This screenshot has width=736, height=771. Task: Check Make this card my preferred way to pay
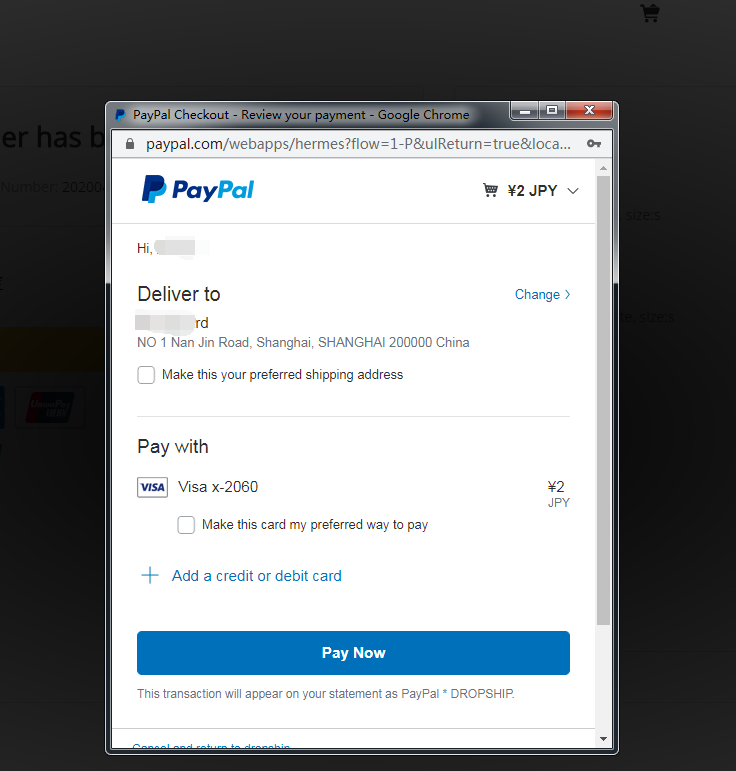click(x=186, y=525)
